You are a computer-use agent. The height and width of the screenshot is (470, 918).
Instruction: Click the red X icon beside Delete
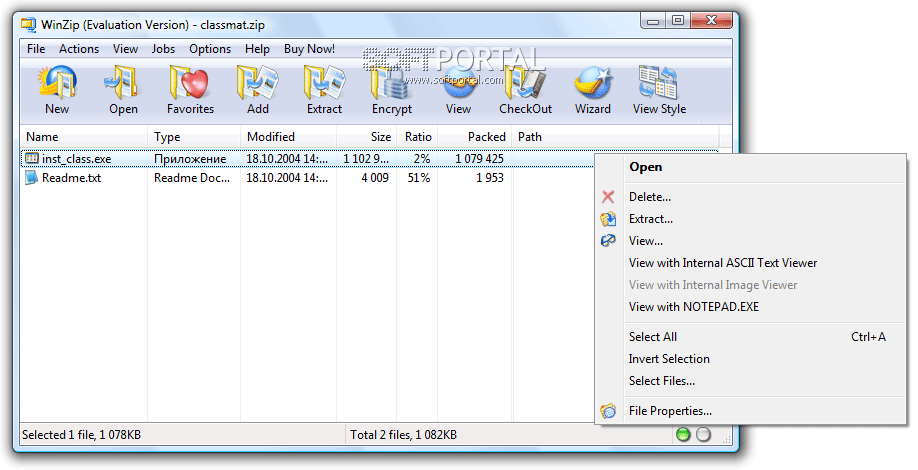pyautogui.click(x=608, y=197)
